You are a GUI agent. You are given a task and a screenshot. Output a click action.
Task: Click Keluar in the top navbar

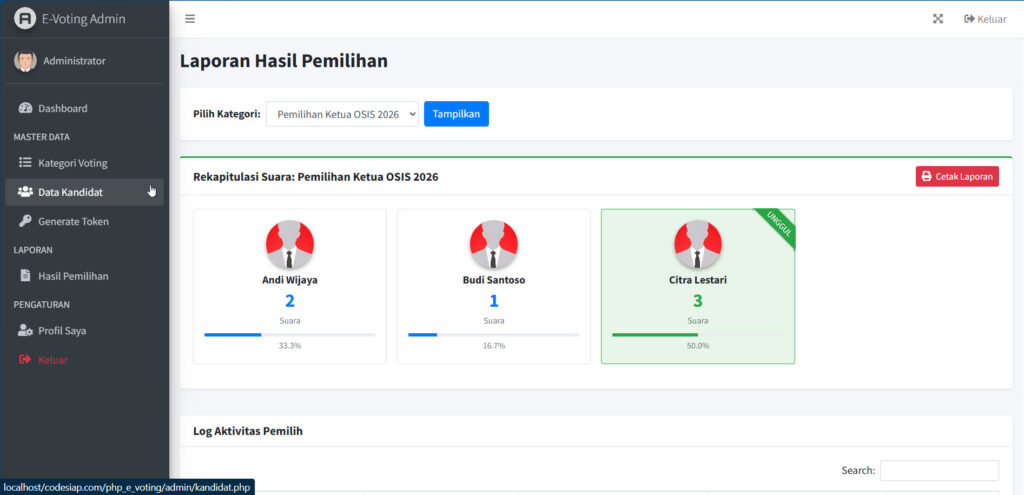click(x=985, y=19)
